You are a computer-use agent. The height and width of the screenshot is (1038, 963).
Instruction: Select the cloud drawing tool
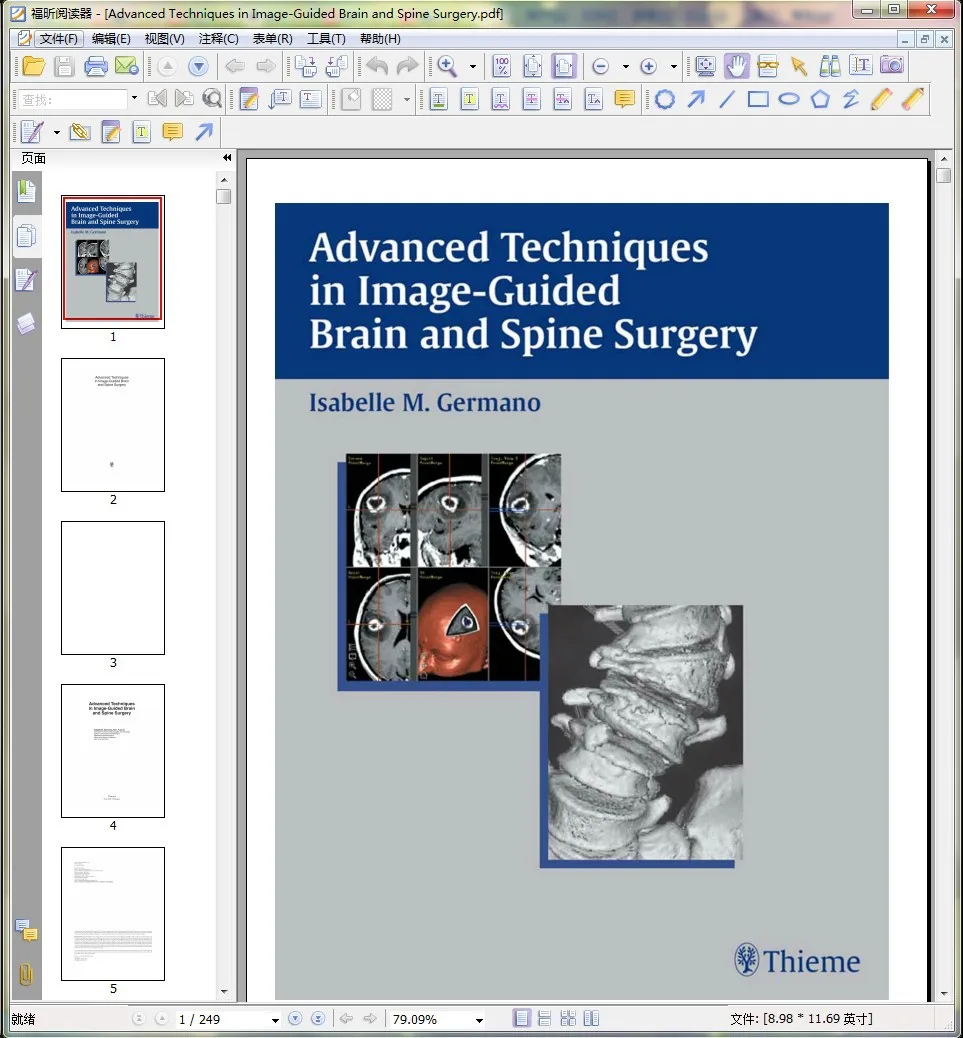[665, 100]
